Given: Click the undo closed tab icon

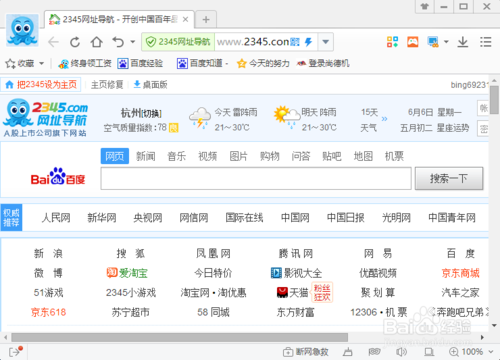Looking at the screenshot, I should [x=118, y=42].
